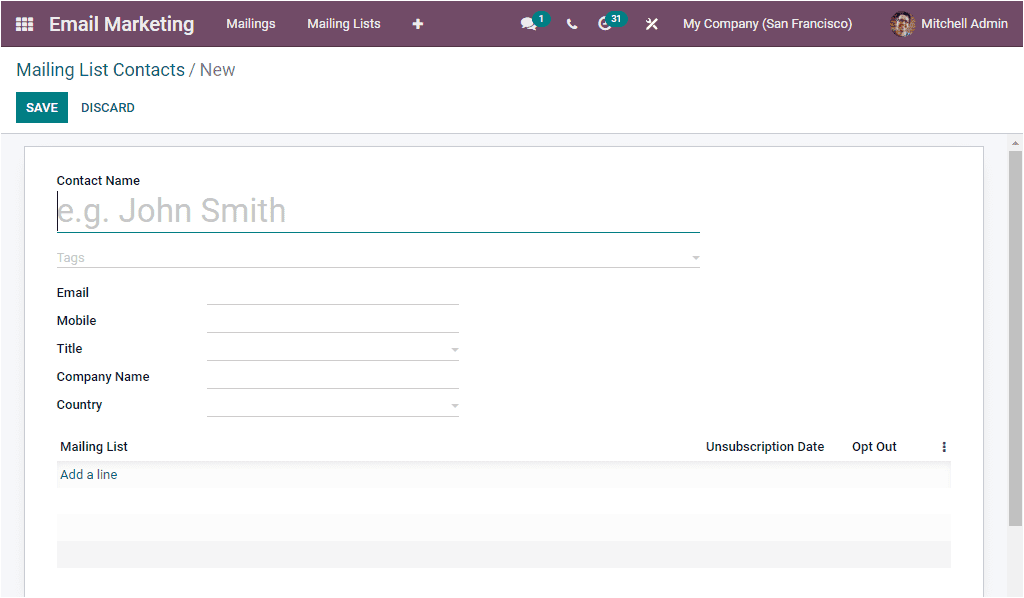Open Mitchell Admin user avatar menu
The image size is (1024, 598).
click(947, 23)
